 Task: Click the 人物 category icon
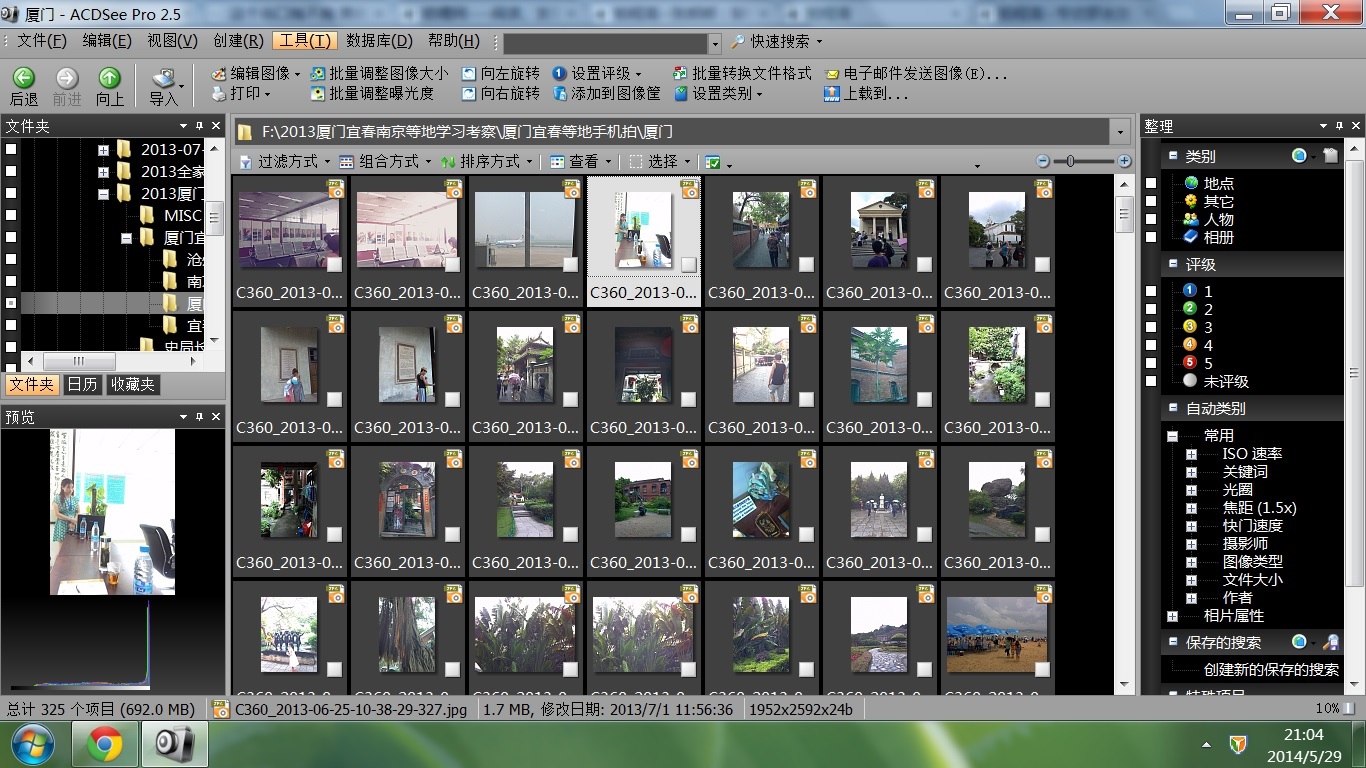click(1191, 219)
